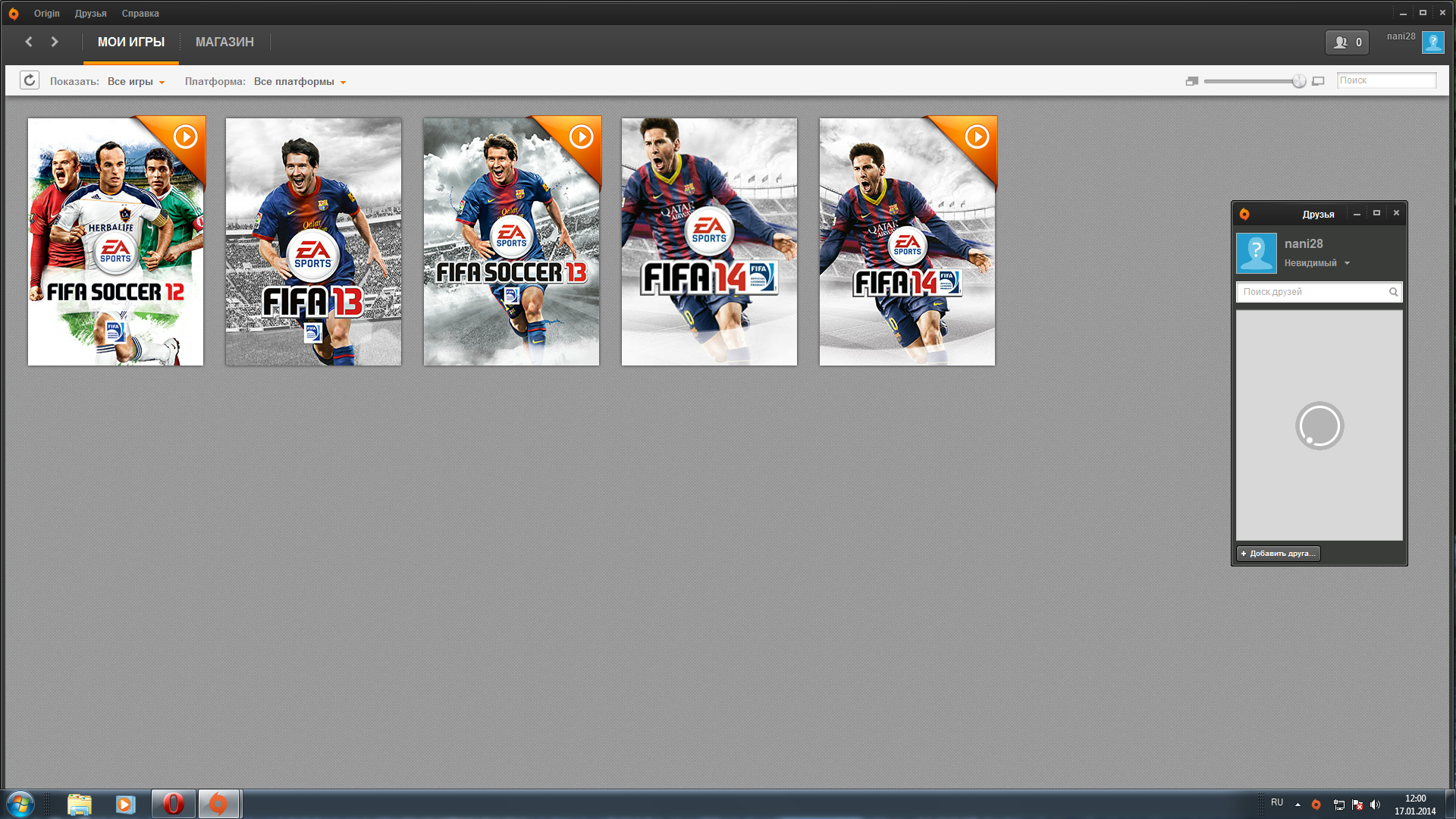Go back with the left arrow

(x=29, y=42)
